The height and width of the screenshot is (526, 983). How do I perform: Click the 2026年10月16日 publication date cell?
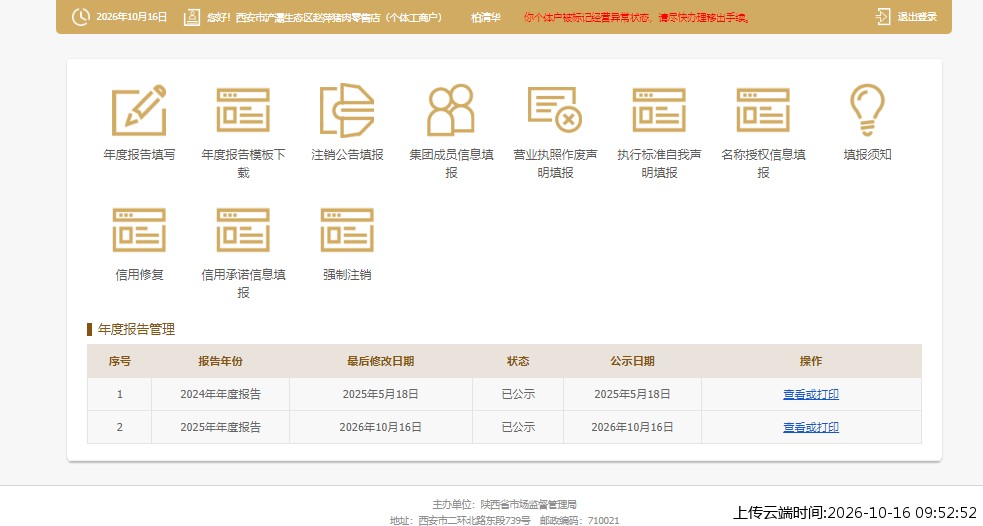(632, 427)
